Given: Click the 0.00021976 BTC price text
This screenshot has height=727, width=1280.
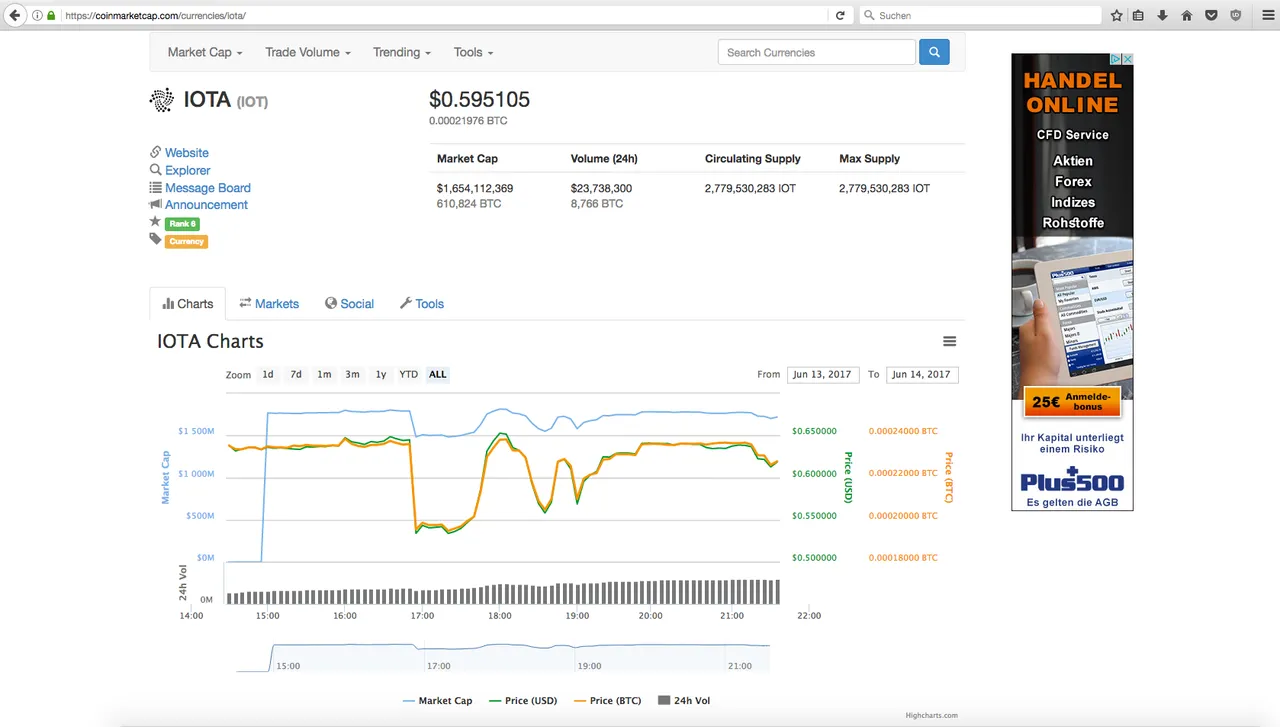Looking at the screenshot, I should click(468, 121).
